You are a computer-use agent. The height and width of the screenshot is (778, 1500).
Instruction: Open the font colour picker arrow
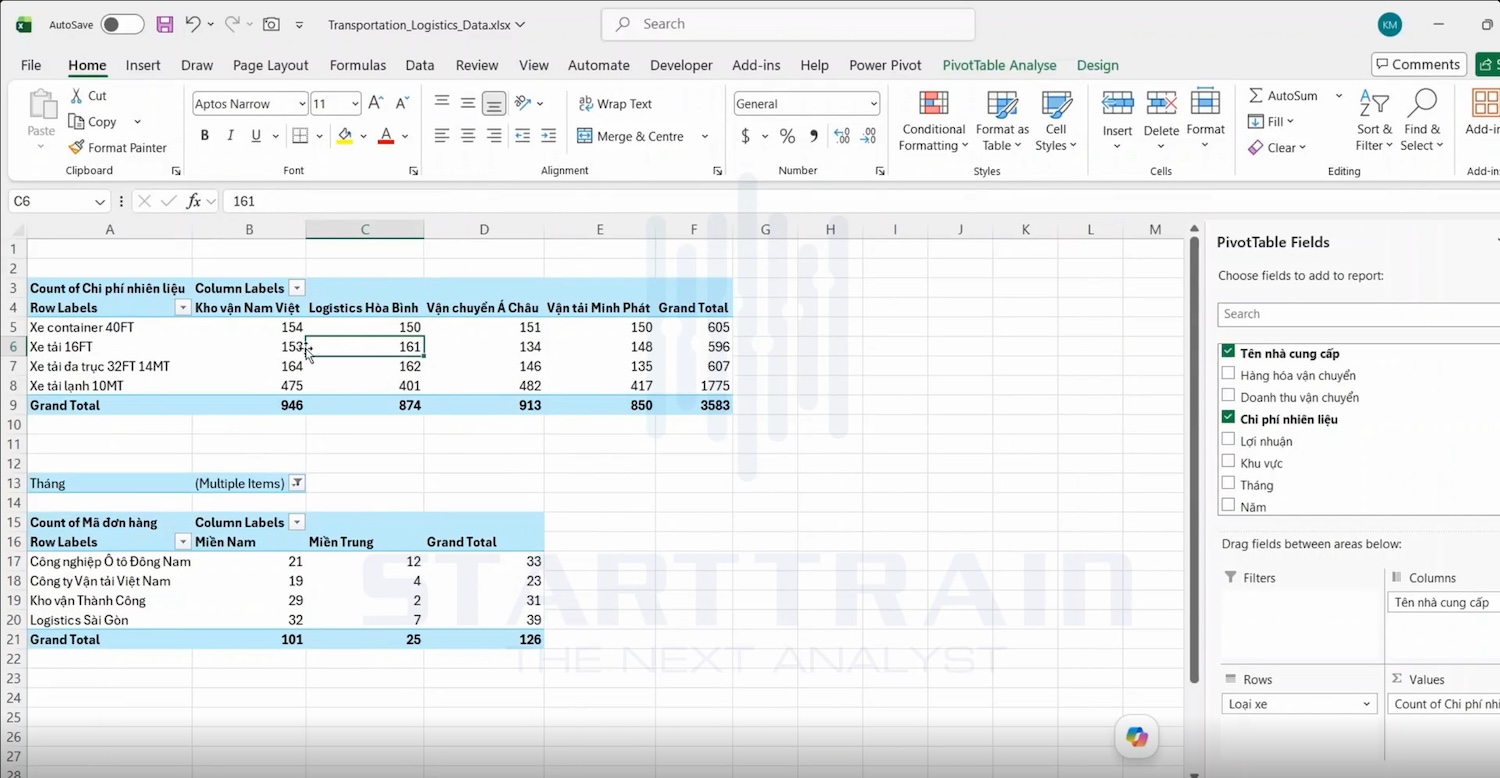point(405,136)
